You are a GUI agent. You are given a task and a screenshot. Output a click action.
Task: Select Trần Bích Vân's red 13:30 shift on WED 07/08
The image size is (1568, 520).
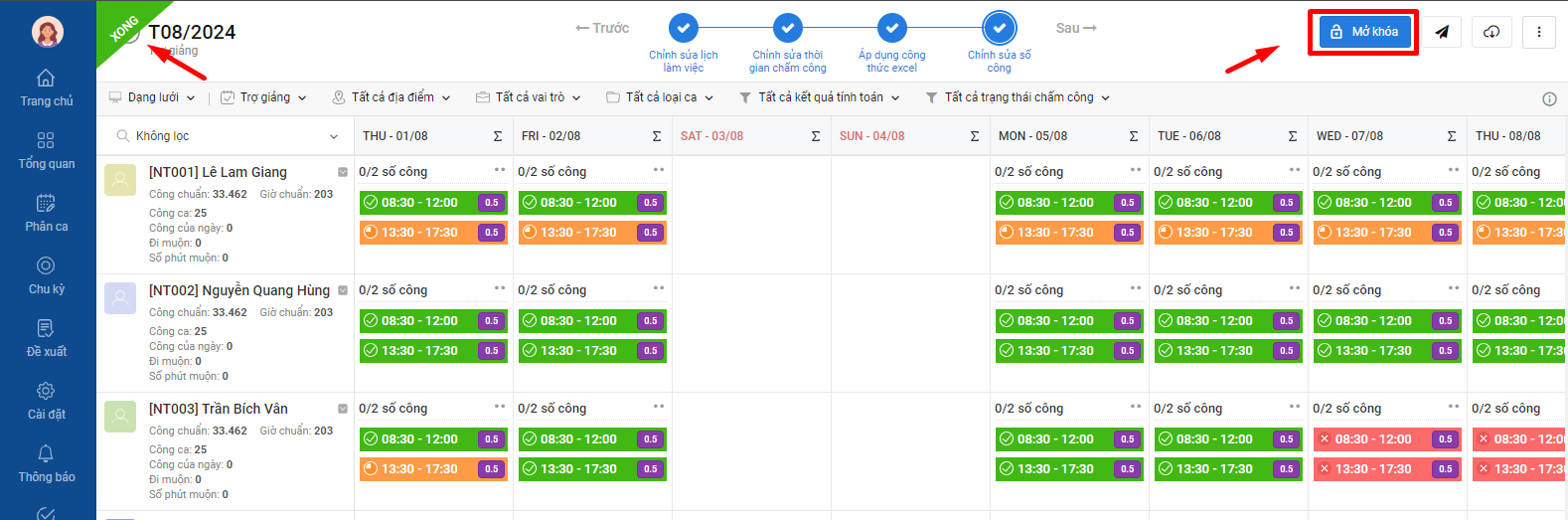coord(1387,469)
